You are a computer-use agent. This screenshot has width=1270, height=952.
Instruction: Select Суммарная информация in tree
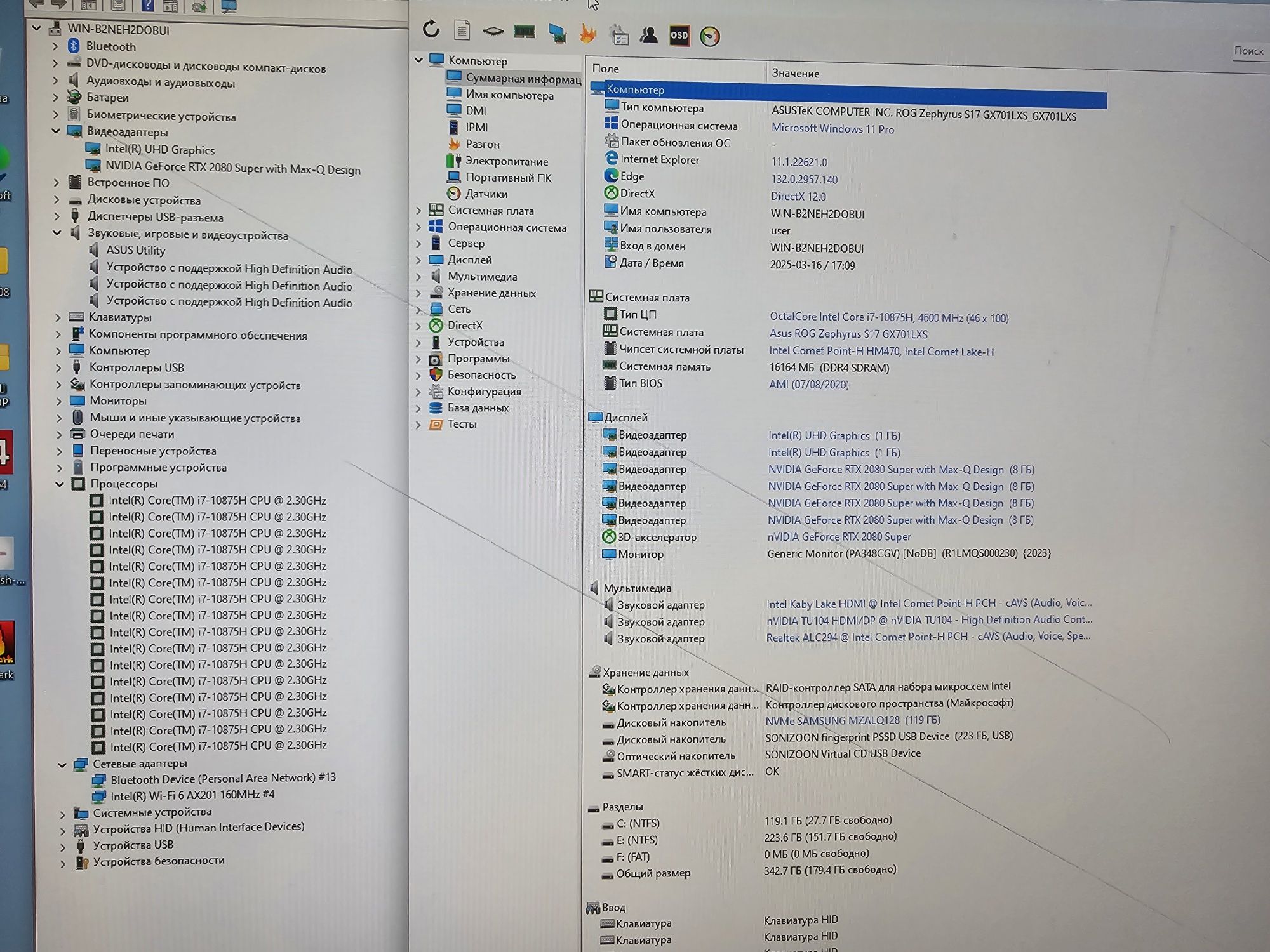pos(523,78)
